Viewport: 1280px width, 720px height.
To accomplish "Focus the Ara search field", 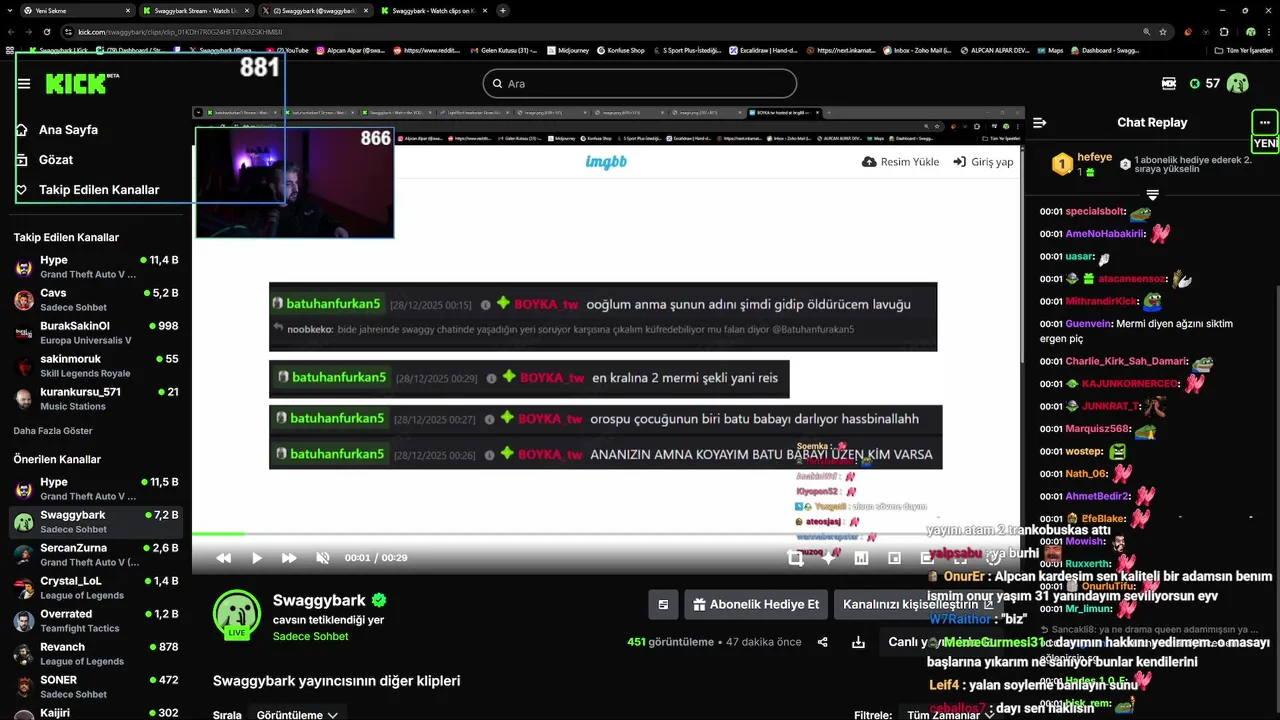I will [x=640, y=84].
